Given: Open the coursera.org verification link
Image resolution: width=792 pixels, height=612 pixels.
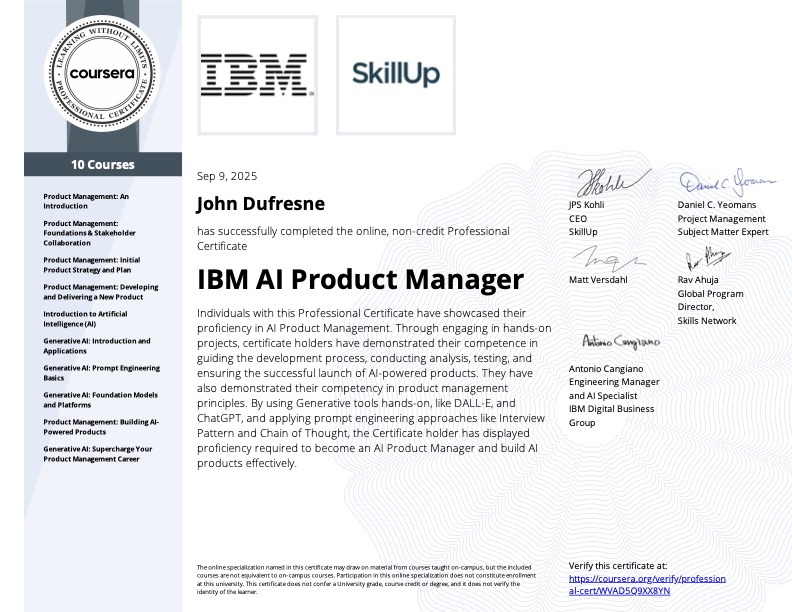Looking at the screenshot, I should coord(647,585).
